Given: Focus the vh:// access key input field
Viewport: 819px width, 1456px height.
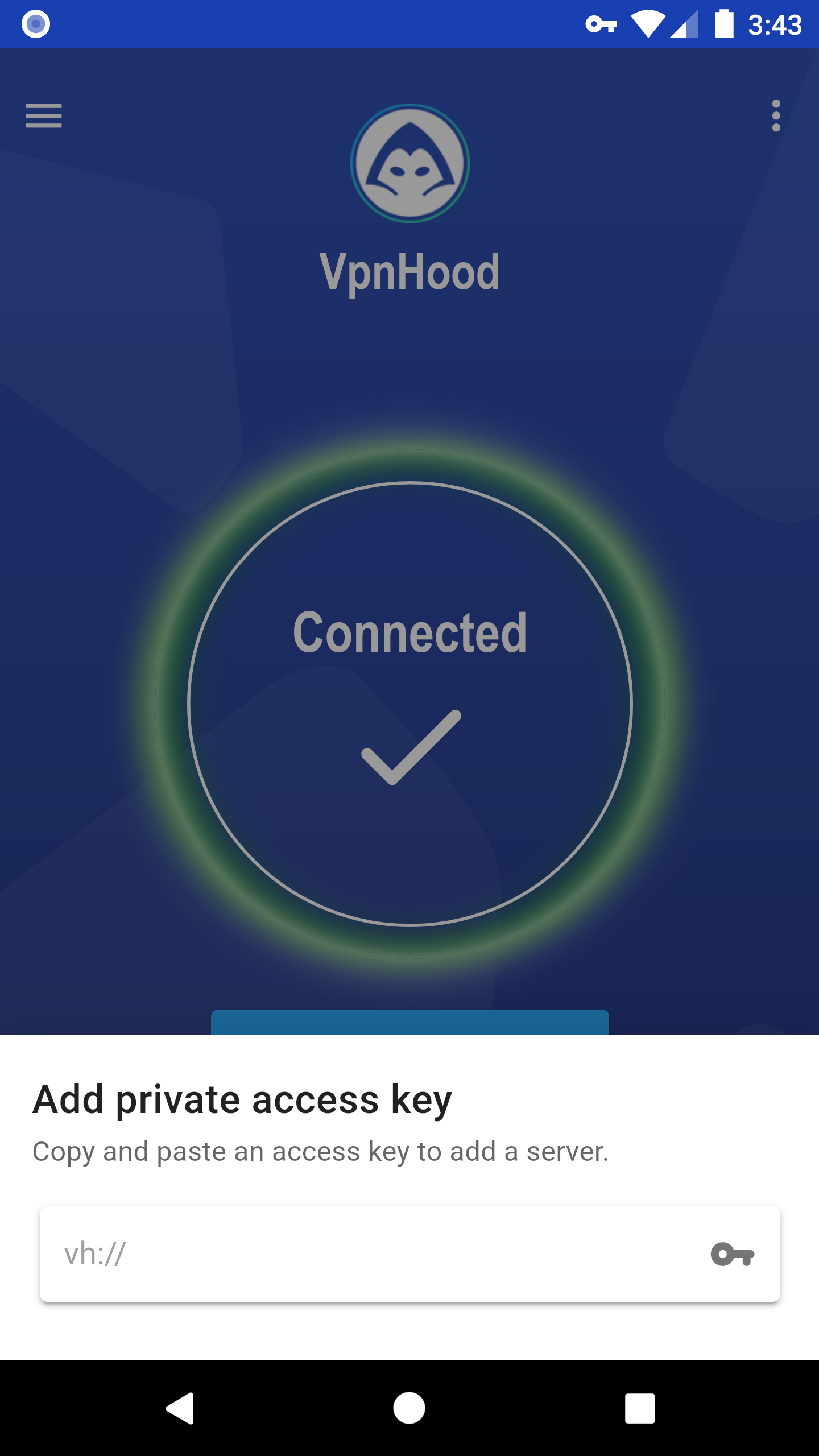Looking at the screenshot, I should click(x=409, y=1254).
